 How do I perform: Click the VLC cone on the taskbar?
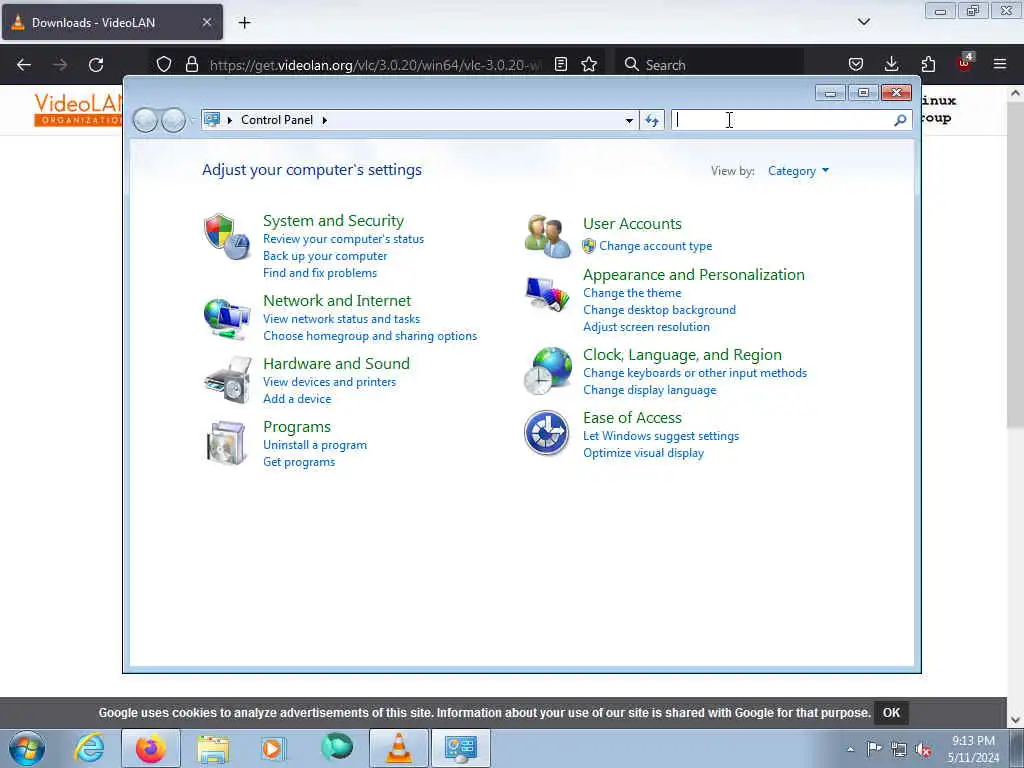click(x=399, y=748)
